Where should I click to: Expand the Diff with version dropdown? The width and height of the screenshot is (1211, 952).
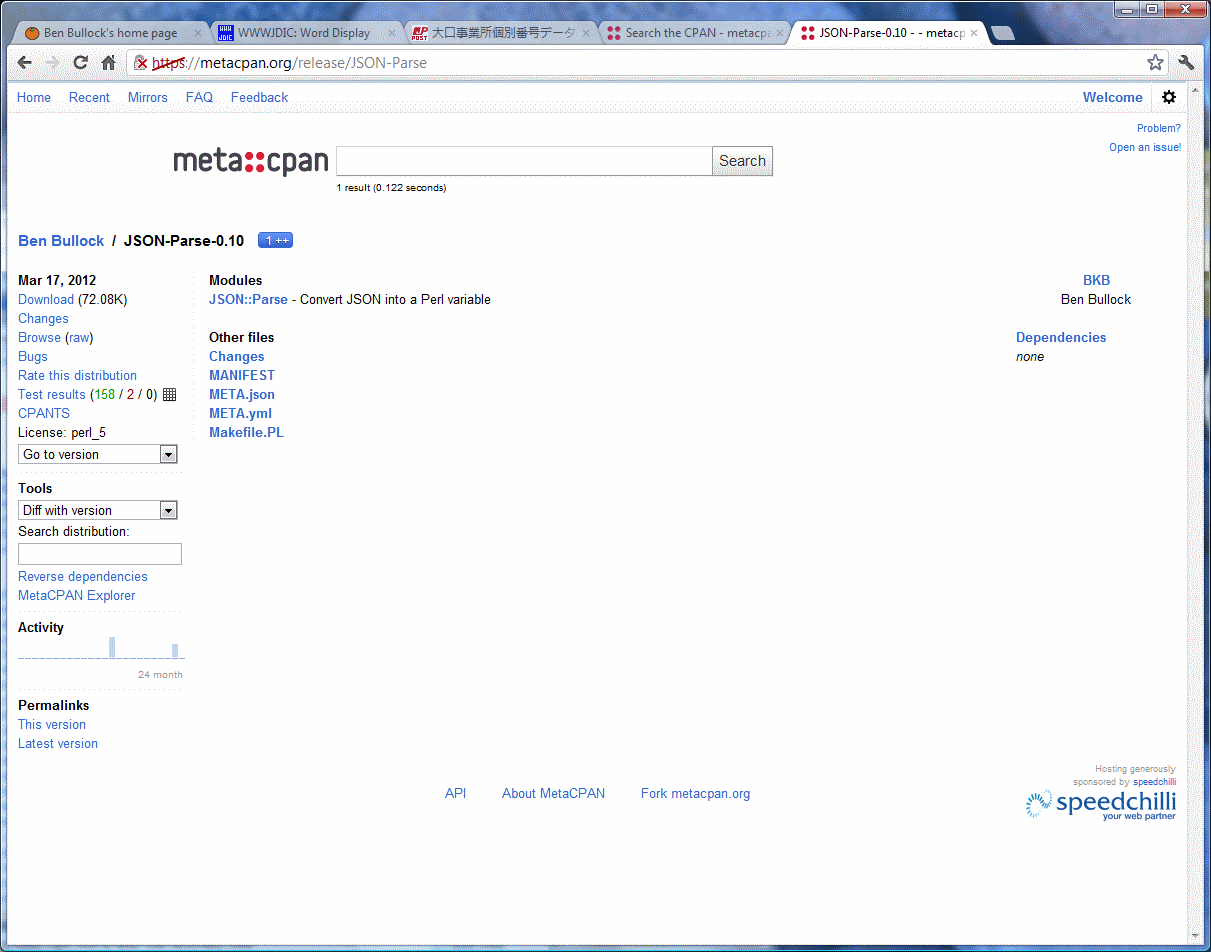coord(98,510)
